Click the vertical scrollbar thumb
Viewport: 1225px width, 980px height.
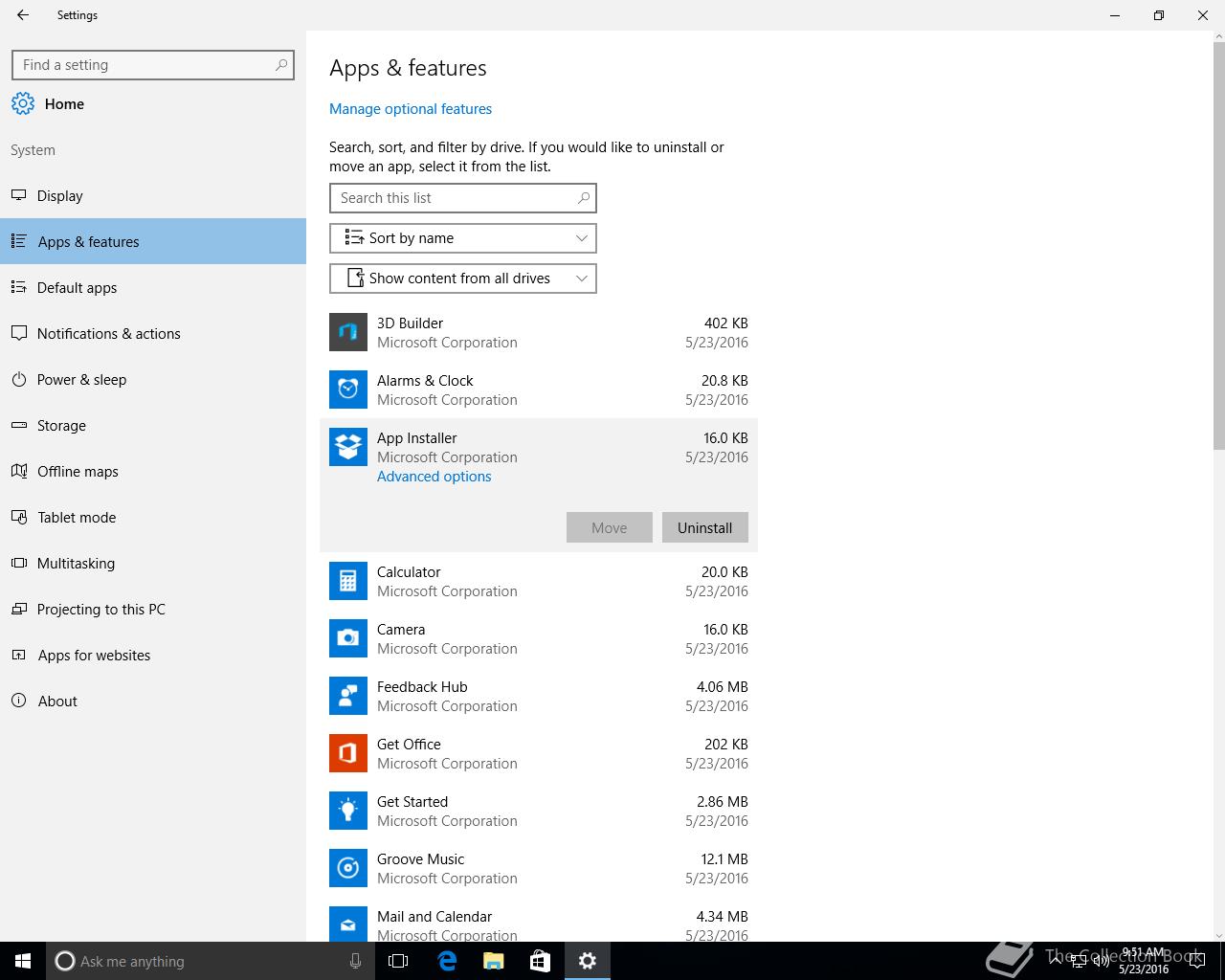click(x=1218, y=246)
